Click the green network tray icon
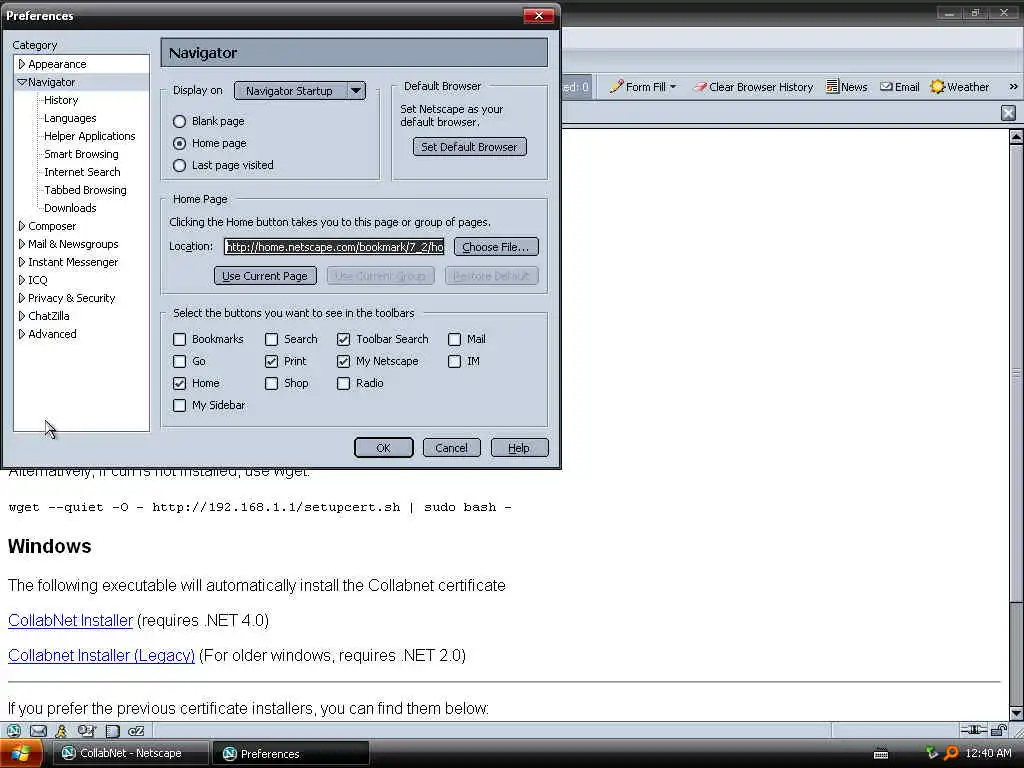Viewport: 1024px width, 768px height. coord(932,753)
